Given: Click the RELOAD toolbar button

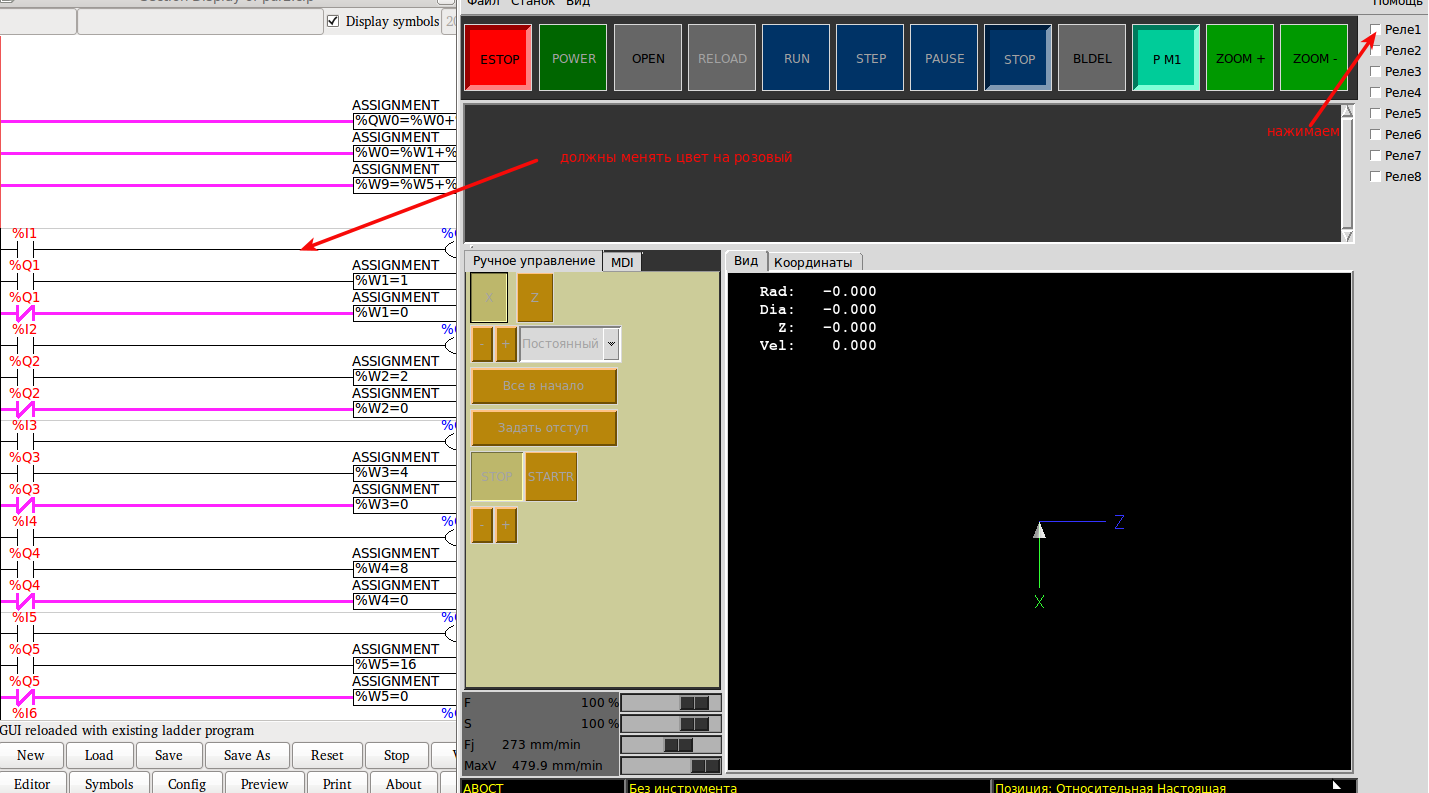Looking at the screenshot, I should [722, 59].
